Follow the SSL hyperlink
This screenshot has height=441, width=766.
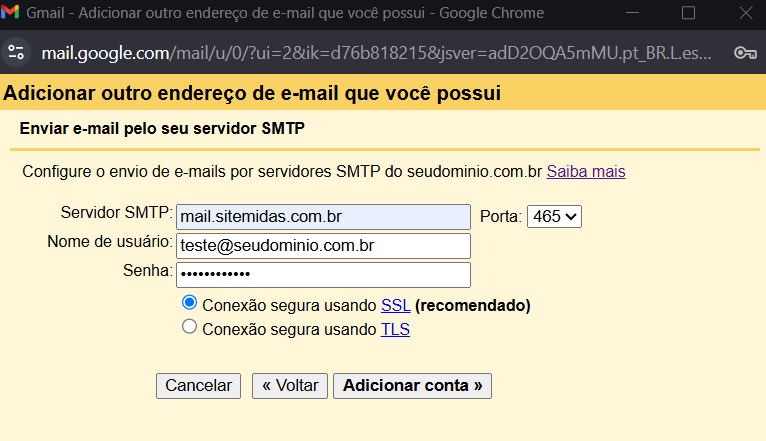395,305
